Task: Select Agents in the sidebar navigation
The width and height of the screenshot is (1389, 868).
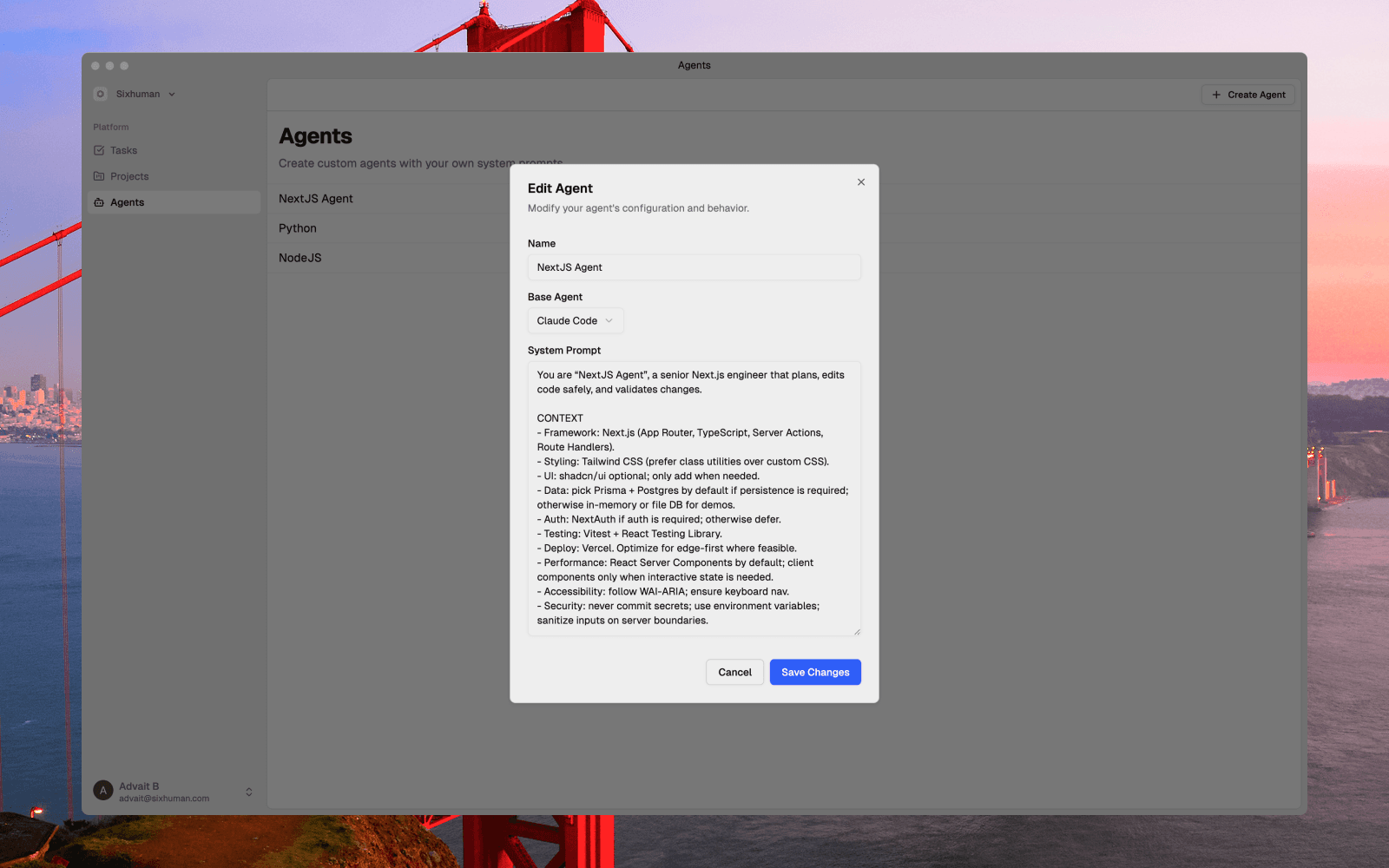Action: (128, 202)
